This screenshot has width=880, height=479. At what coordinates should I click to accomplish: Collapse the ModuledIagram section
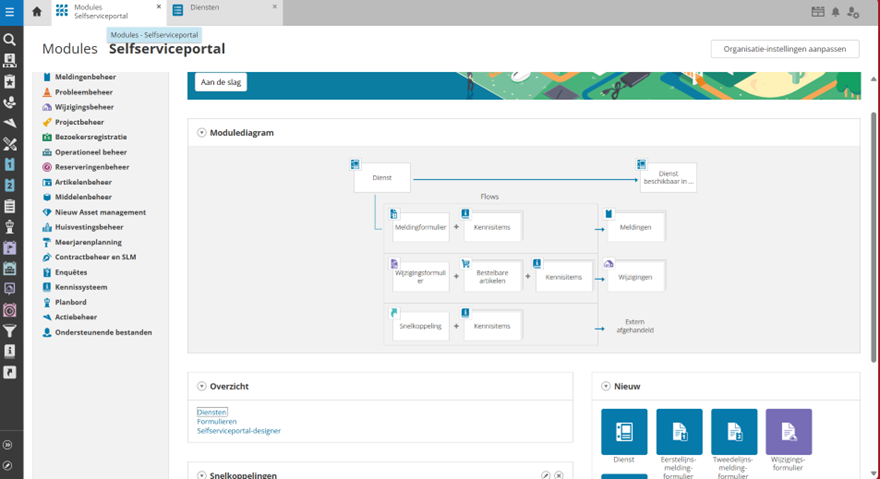coord(202,132)
